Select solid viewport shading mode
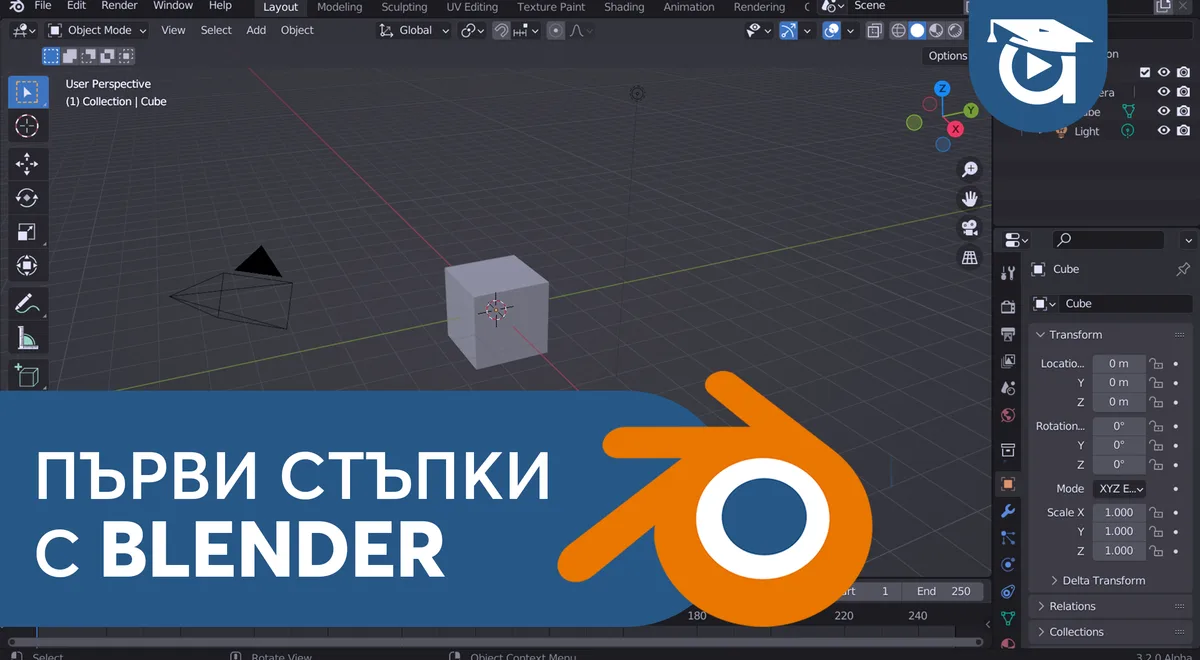This screenshot has height=660, width=1200. [917, 31]
